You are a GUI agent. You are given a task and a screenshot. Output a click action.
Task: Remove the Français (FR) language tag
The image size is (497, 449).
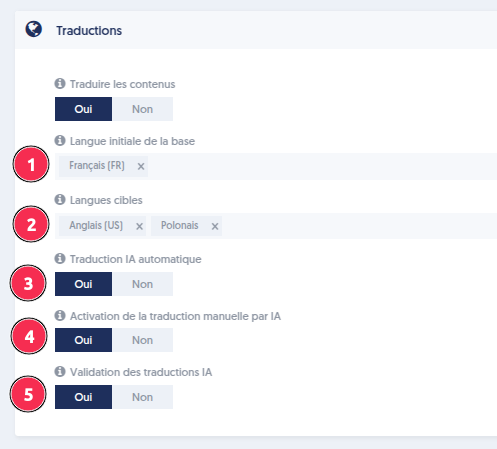pyautogui.click(x=141, y=166)
